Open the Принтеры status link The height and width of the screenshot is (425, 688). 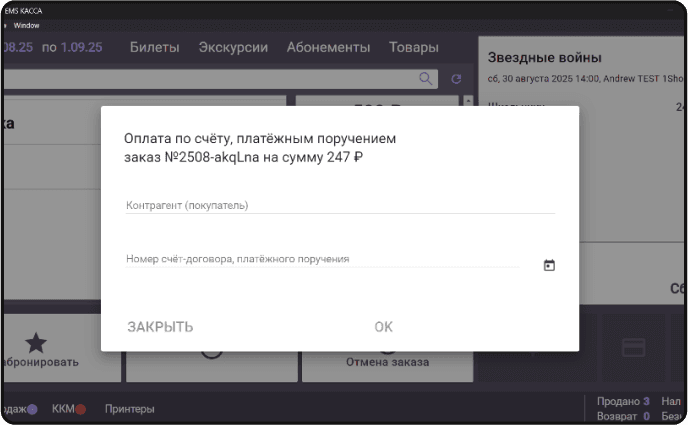click(130, 409)
